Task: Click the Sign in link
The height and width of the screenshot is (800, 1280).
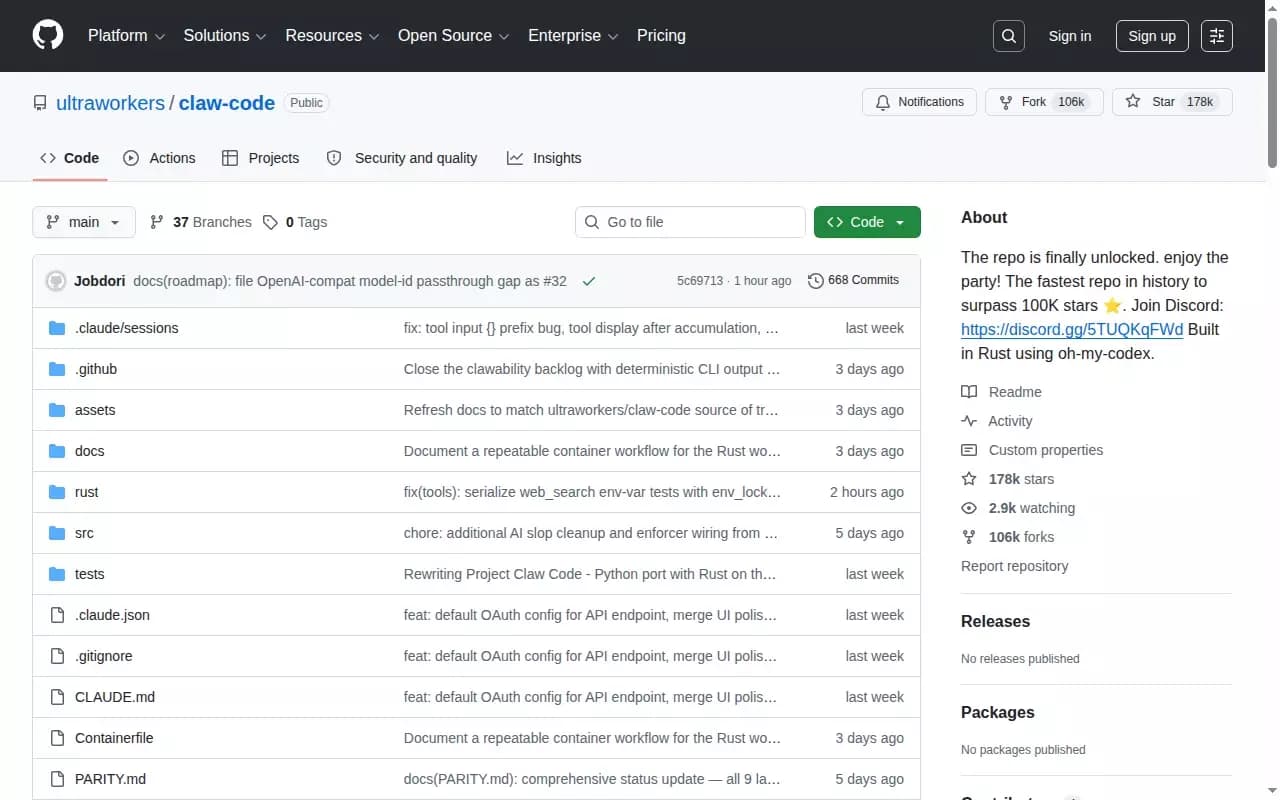Action: click(1070, 36)
